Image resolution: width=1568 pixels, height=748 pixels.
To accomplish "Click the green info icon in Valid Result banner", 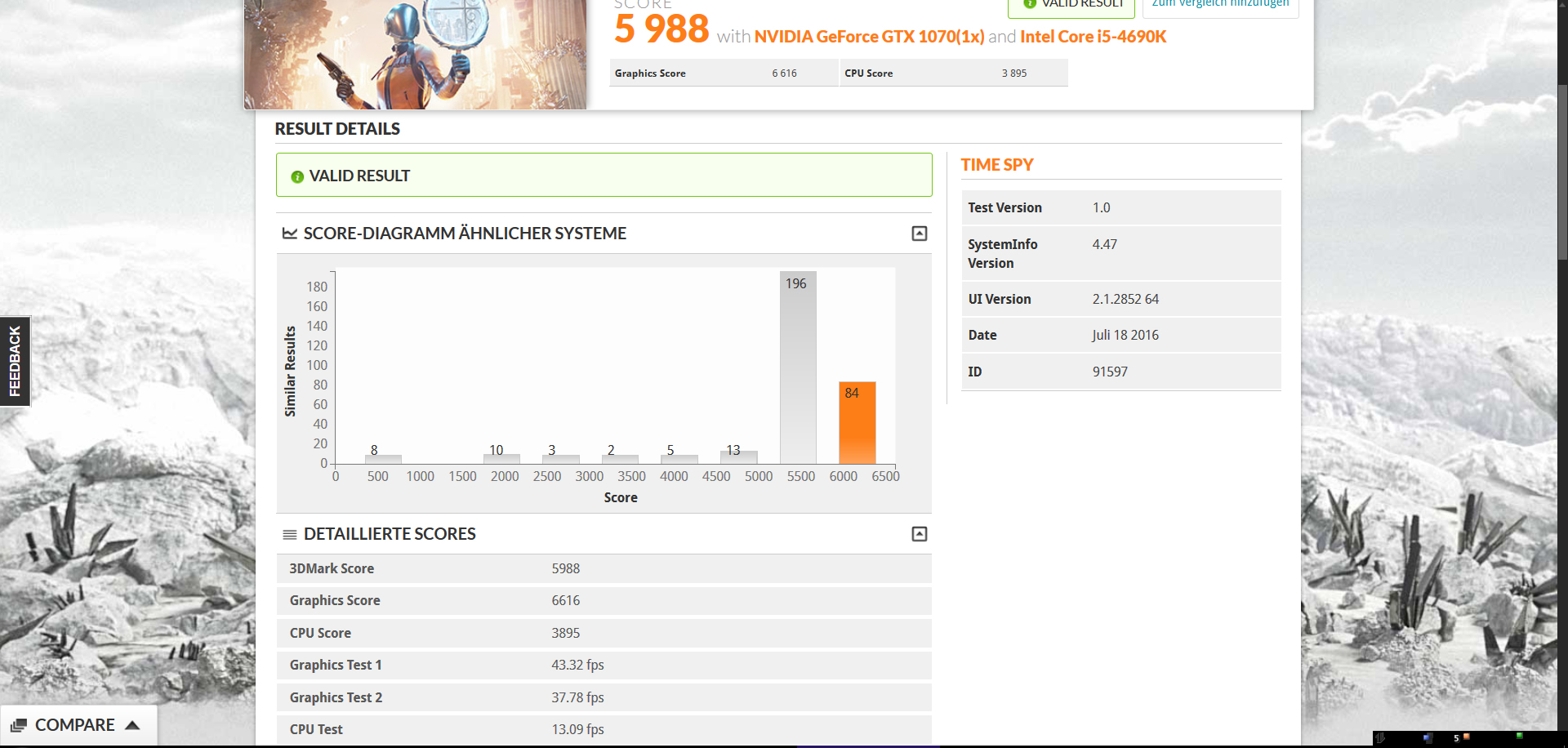I will pyautogui.click(x=297, y=176).
